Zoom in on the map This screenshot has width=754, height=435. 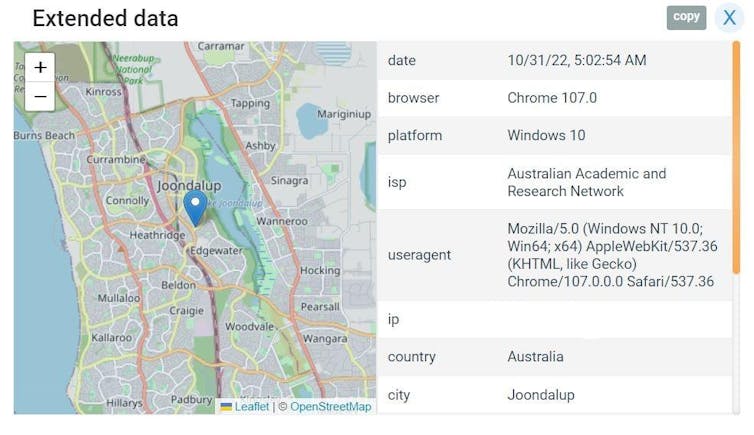pyautogui.click(x=40, y=67)
